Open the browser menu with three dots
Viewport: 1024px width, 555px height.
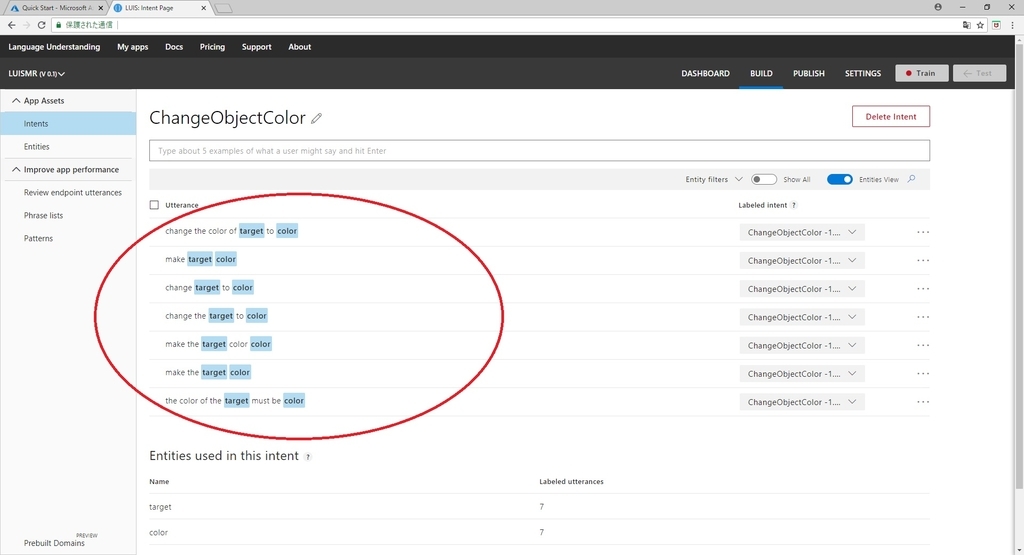point(1012,25)
